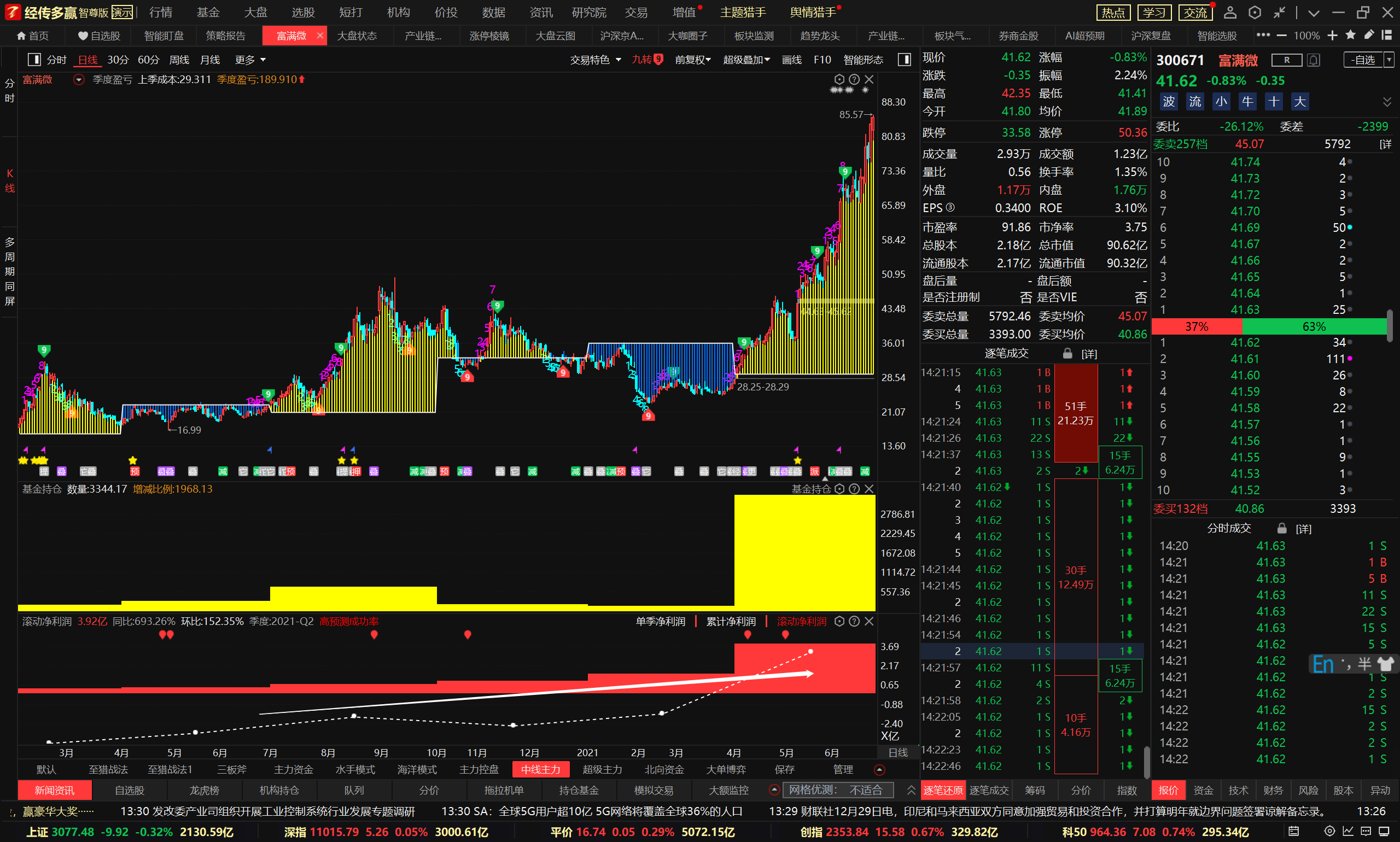Open the layout panel icon in tab bar
The image size is (1400, 842).
point(1386,35)
